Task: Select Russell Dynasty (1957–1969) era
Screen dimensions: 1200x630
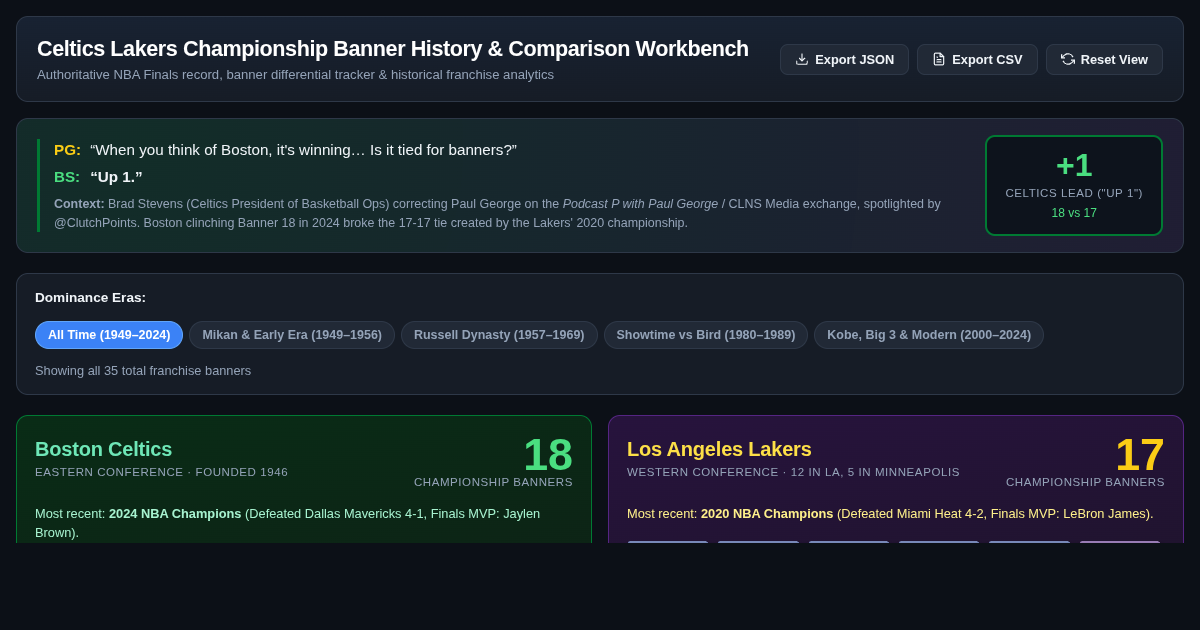Action: pos(499,335)
